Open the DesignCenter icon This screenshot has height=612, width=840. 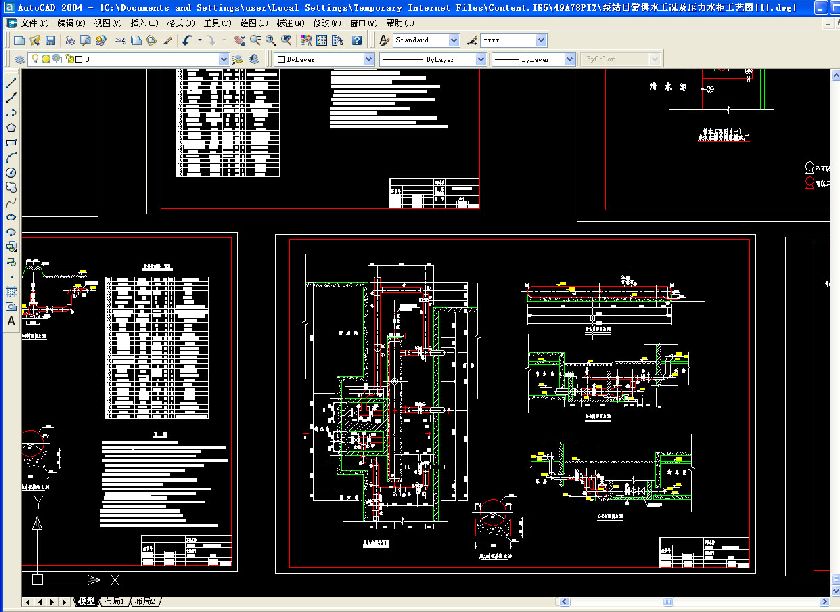[321, 40]
